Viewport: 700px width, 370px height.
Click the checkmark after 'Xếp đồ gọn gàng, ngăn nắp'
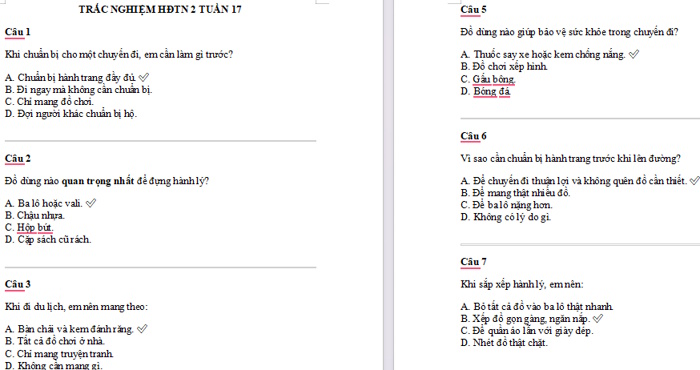[x=598, y=319]
